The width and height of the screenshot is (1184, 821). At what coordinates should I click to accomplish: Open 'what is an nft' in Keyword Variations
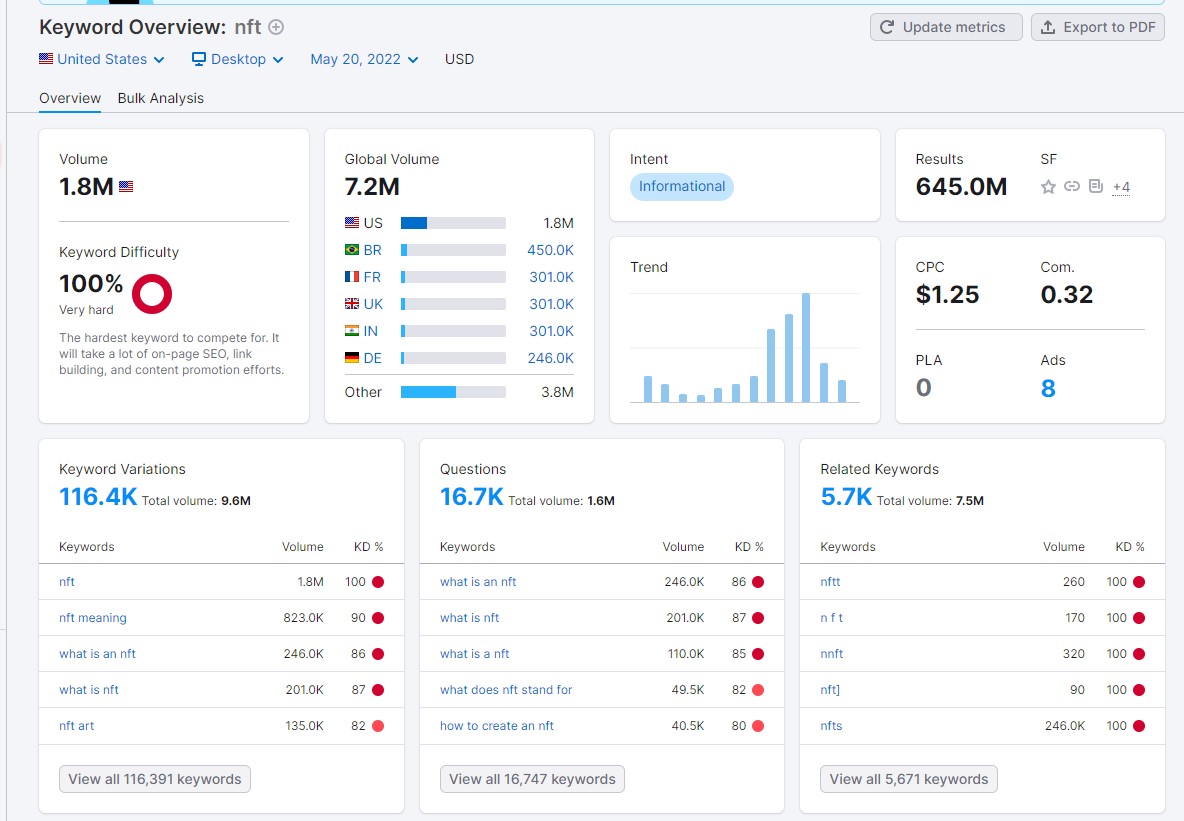click(x=97, y=654)
